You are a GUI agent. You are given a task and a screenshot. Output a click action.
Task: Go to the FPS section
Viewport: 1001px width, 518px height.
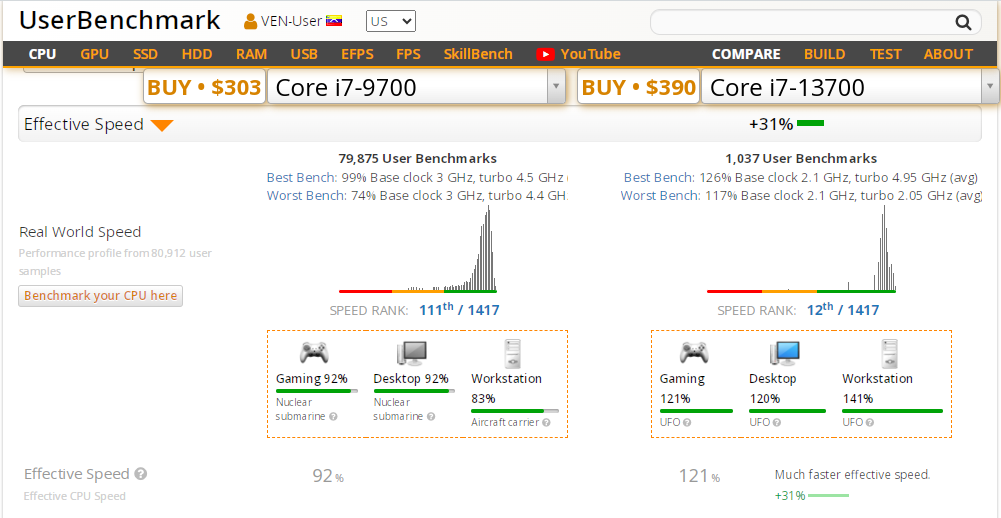click(x=408, y=54)
